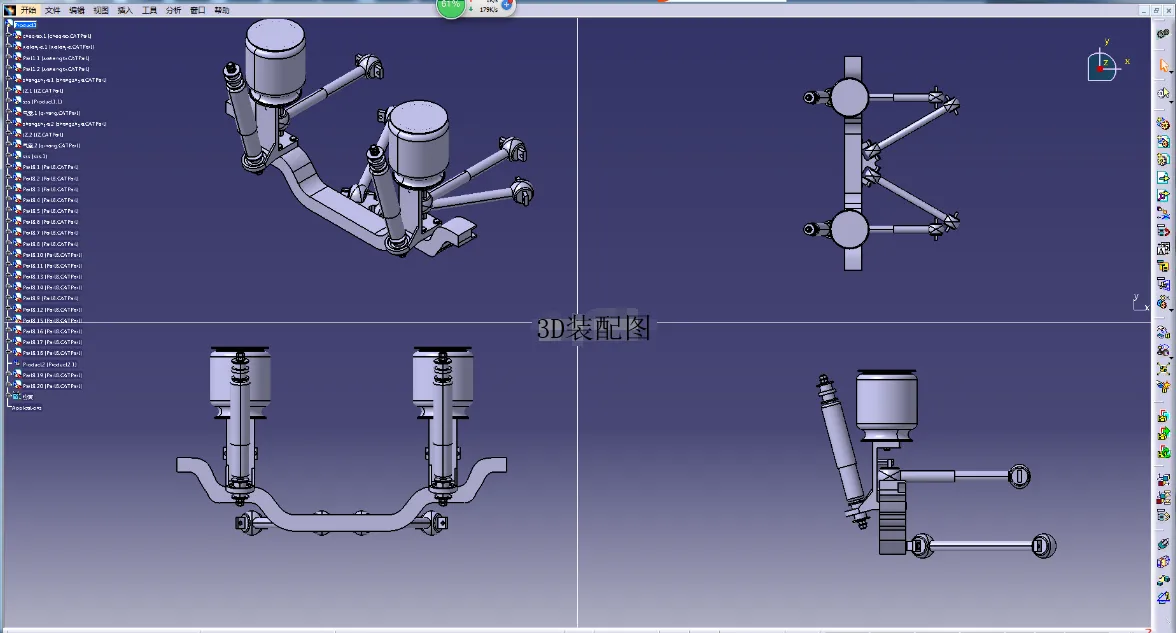Viewport: 1176px width, 633px height.
Task: Select the Product1 root node
Action: point(26,25)
